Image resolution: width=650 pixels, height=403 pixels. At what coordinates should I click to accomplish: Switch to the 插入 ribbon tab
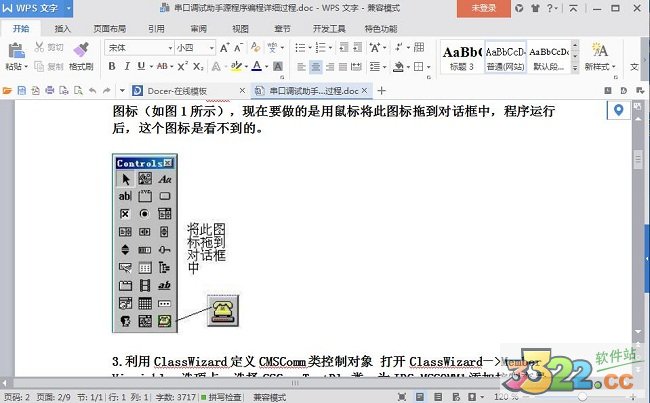pyautogui.click(x=63, y=29)
